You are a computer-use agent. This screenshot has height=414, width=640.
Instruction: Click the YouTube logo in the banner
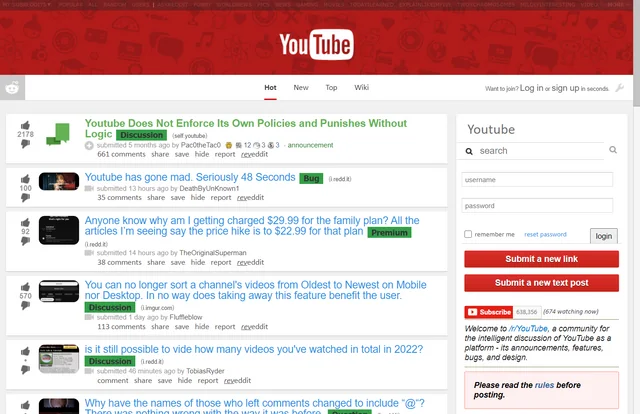[x=316, y=45]
